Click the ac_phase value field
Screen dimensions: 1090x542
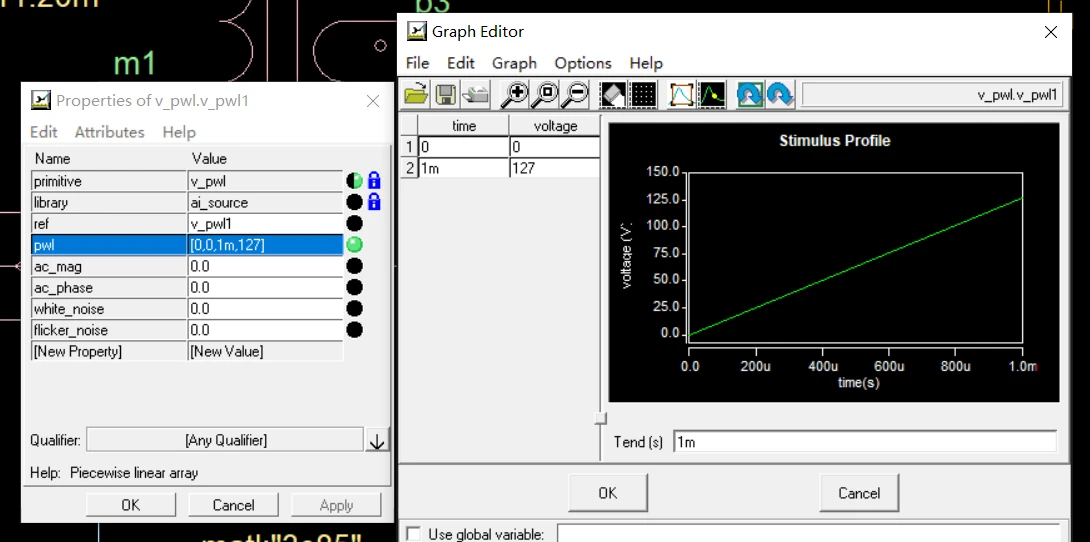[x=265, y=287]
